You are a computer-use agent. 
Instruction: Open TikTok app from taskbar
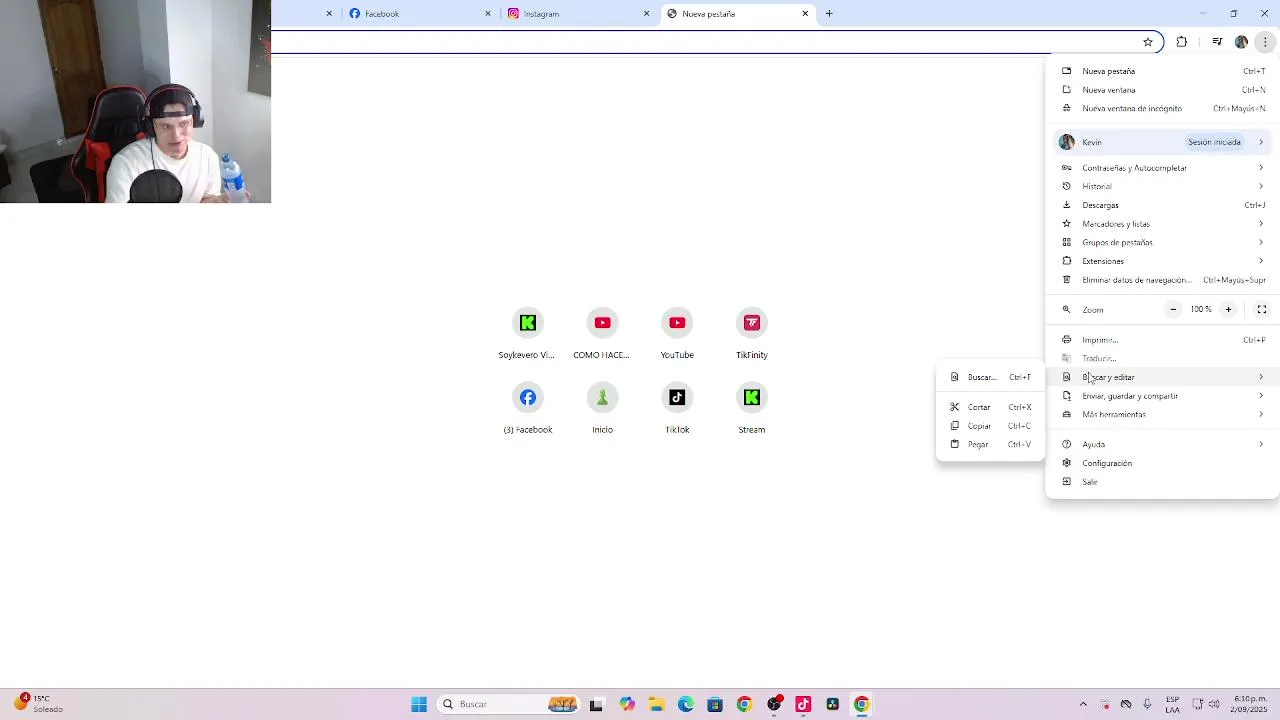click(803, 704)
